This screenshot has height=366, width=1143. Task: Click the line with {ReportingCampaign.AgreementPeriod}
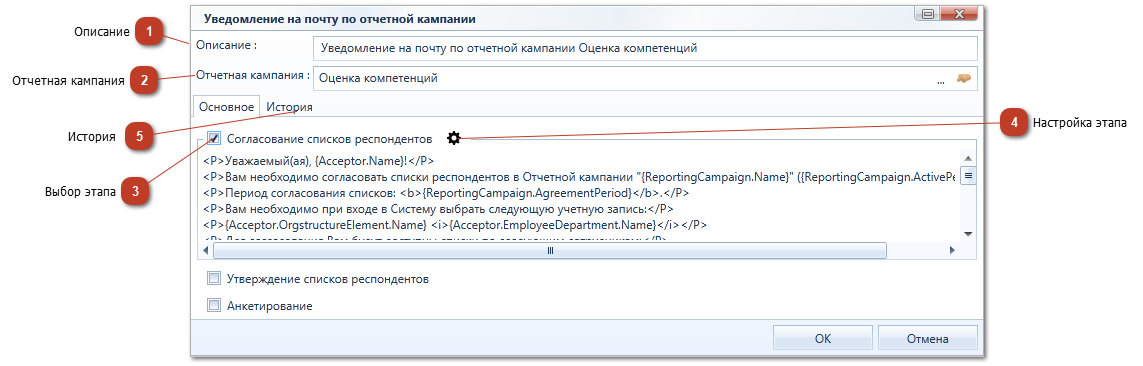click(x=445, y=193)
